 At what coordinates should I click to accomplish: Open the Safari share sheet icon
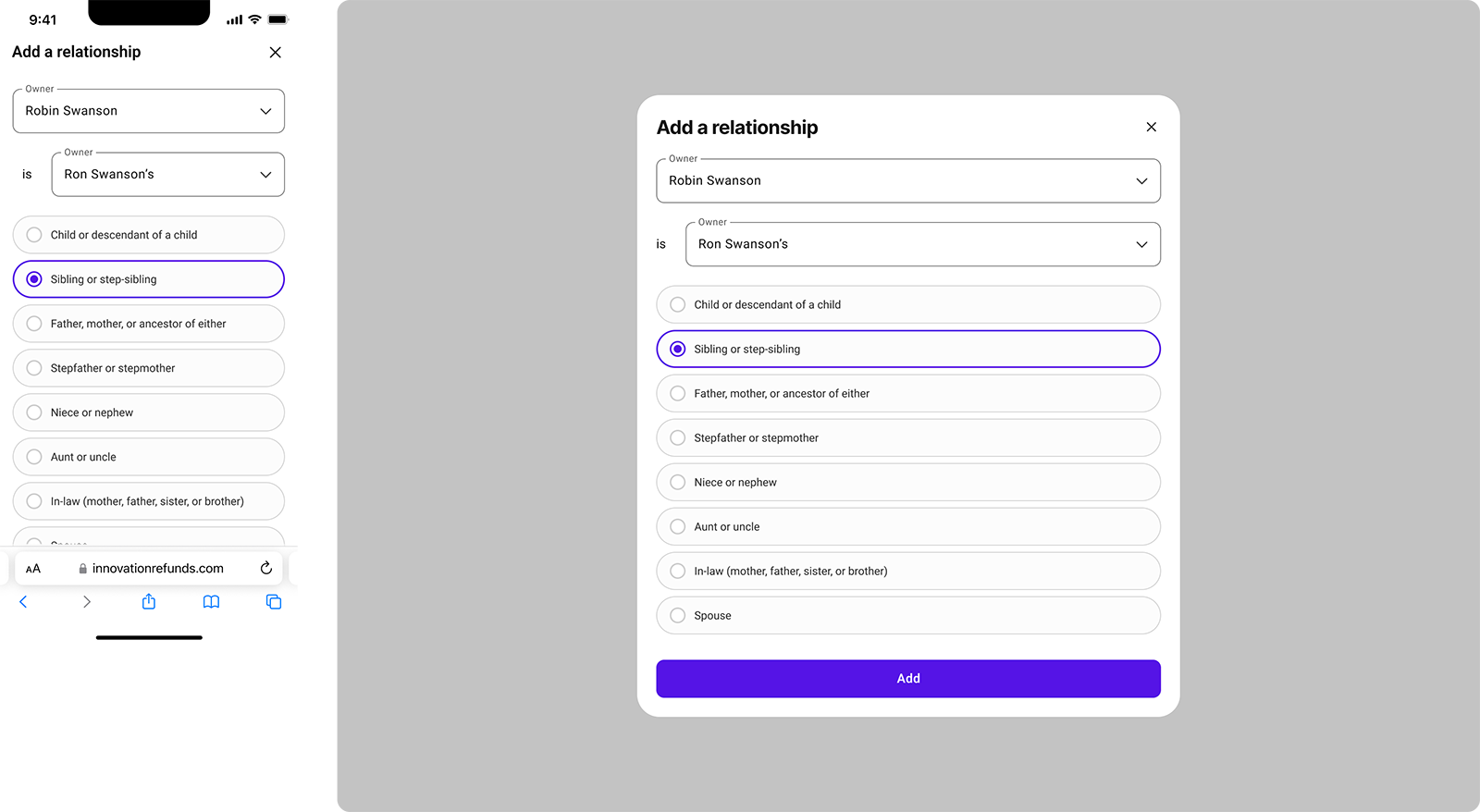[x=149, y=602]
